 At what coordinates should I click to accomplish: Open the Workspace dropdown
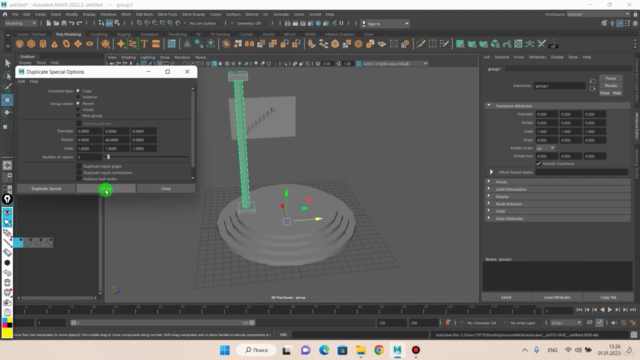coord(598,14)
